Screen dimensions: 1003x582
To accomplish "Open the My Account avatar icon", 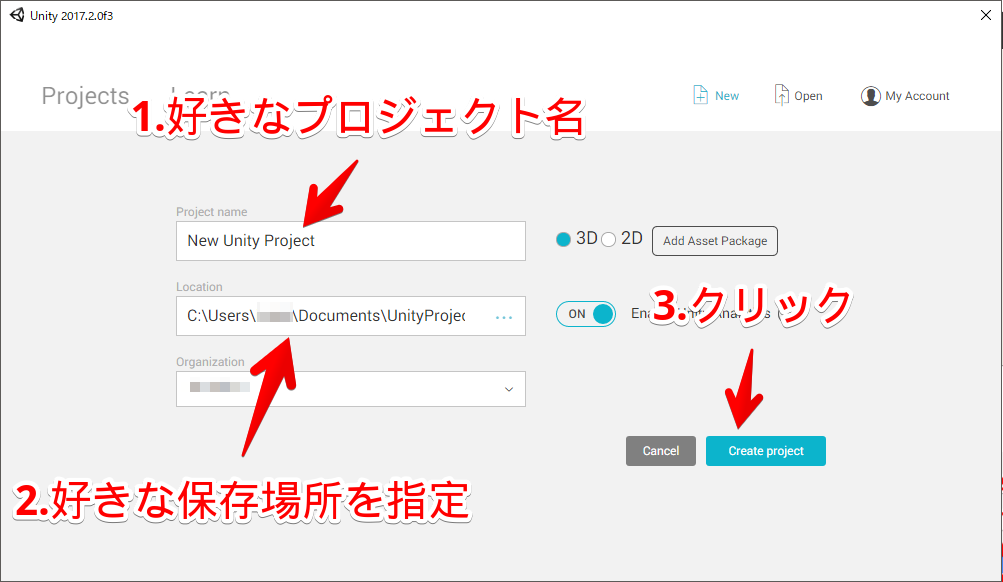I will (x=870, y=96).
